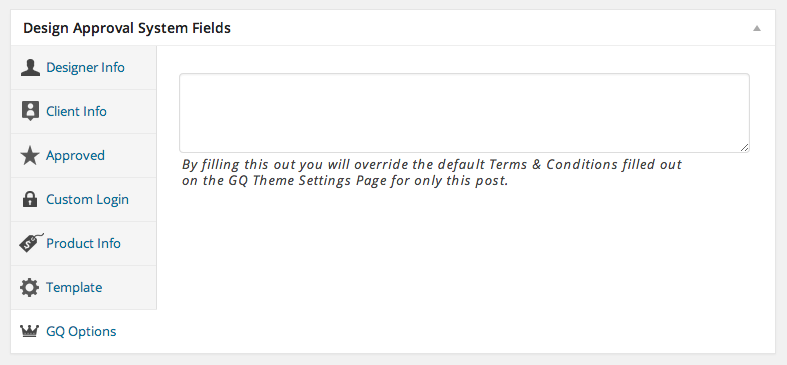
Task: Open the Custom Login tab label
Action: [87, 200]
